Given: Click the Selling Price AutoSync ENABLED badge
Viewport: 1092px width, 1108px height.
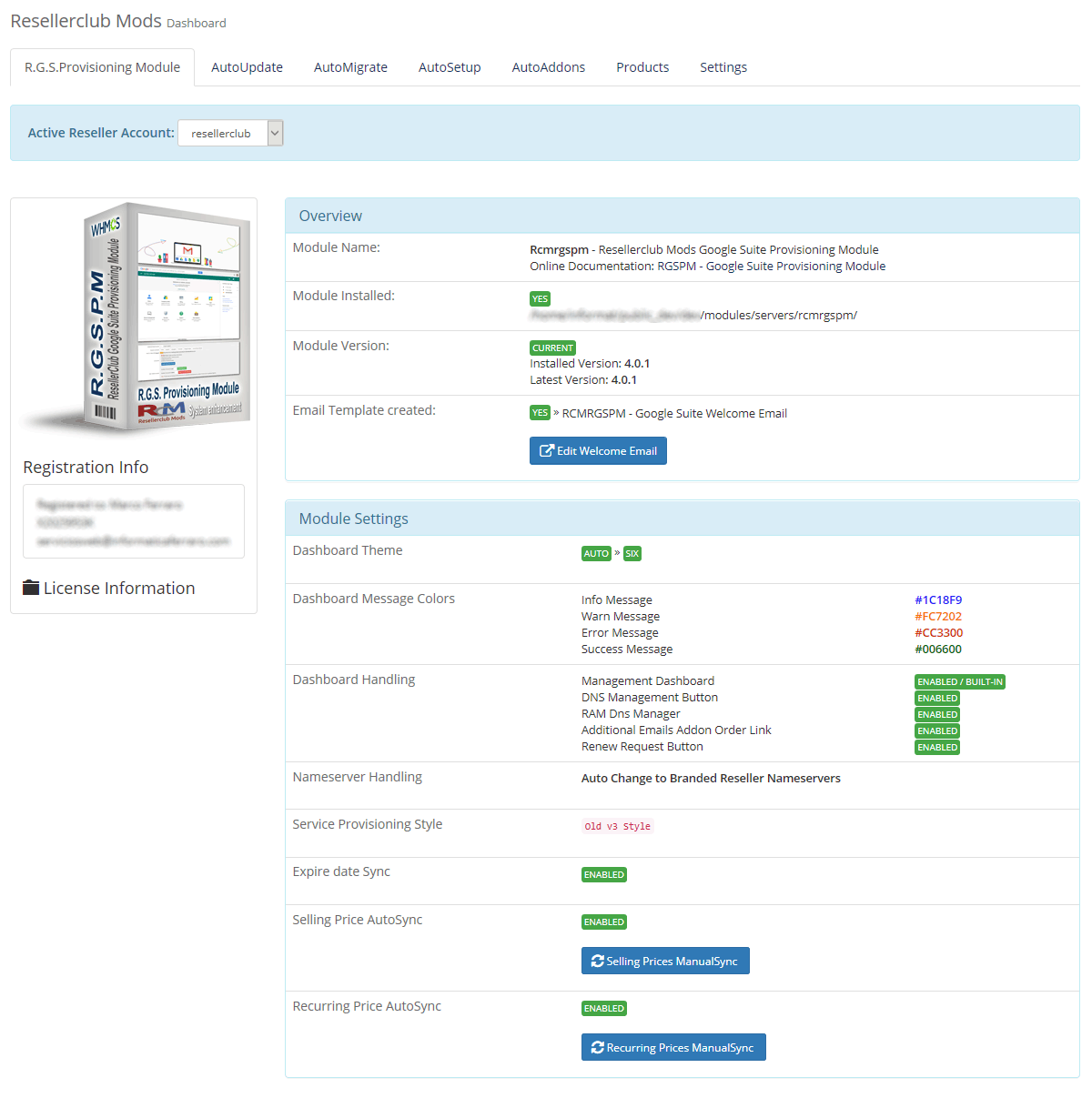Looking at the screenshot, I should pyautogui.click(x=604, y=922).
